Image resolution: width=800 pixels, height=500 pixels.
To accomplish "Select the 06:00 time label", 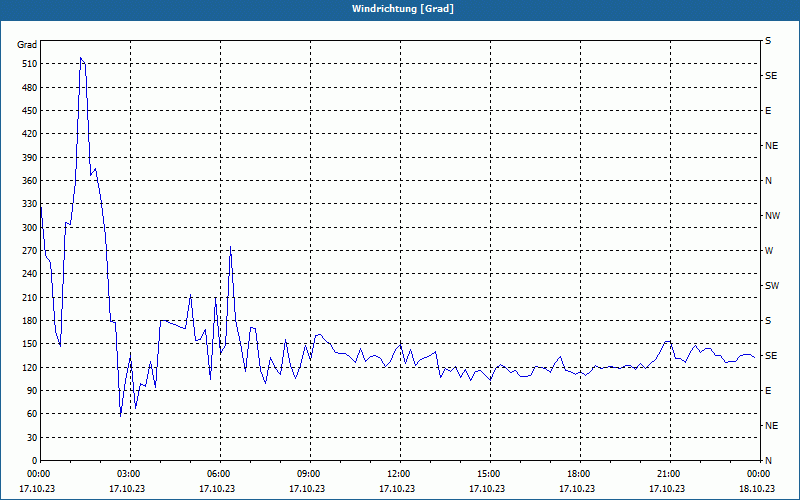I will click(x=218, y=474).
